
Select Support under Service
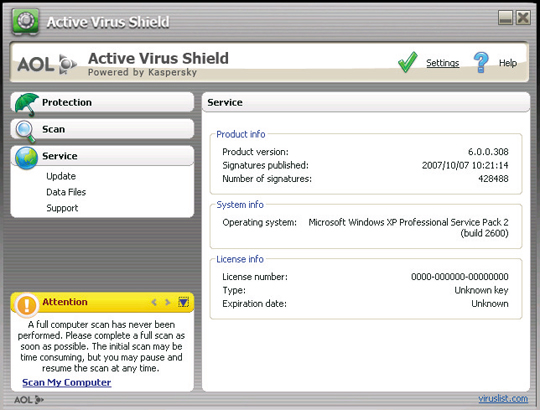(x=62, y=208)
